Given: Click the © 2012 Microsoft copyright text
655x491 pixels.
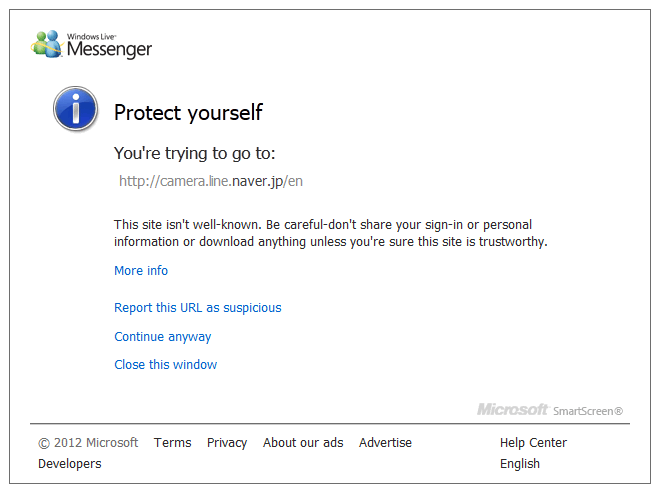Looking at the screenshot, I should (x=88, y=443).
